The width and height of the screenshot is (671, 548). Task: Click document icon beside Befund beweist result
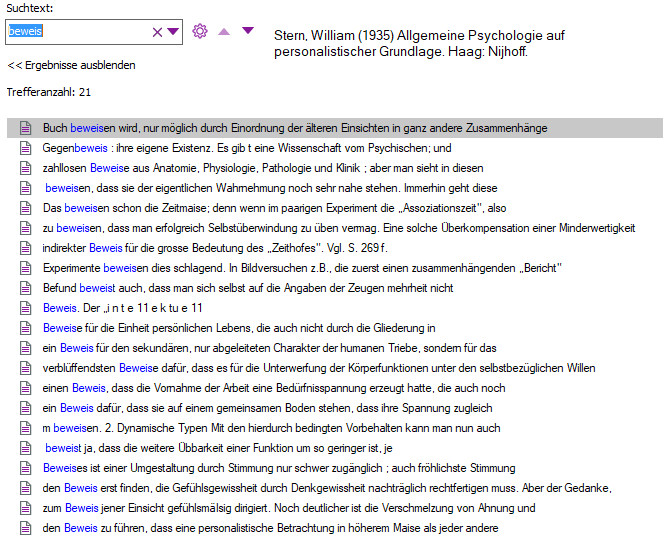click(x=26, y=288)
